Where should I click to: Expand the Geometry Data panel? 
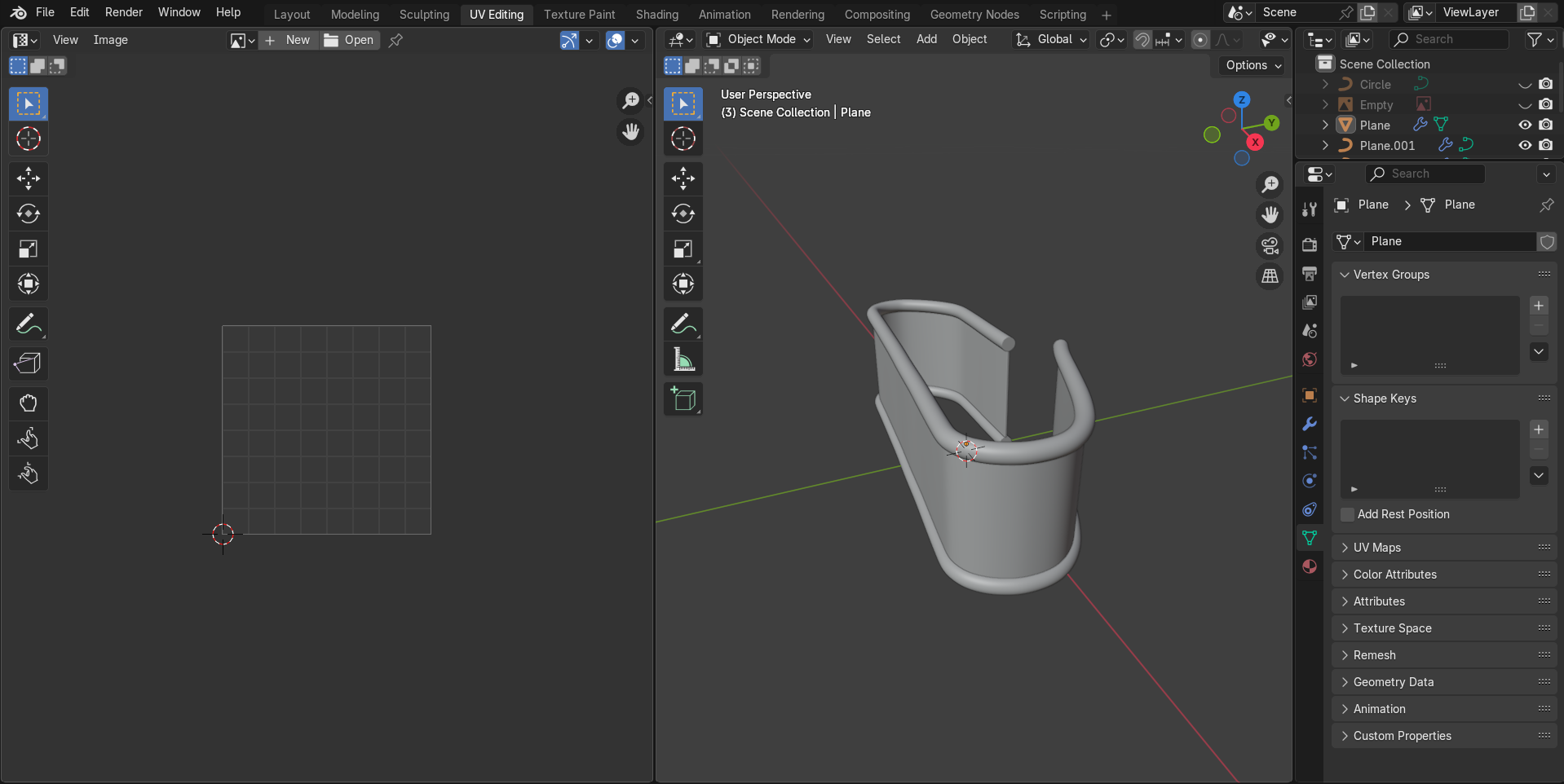pyautogui.click(x=1393, y=682)
